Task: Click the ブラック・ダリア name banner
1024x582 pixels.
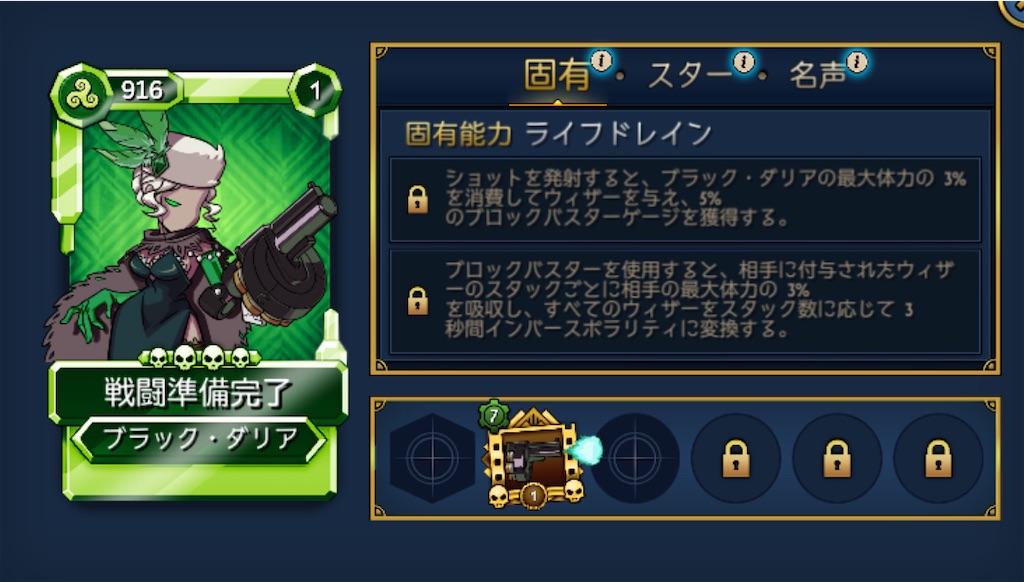Action: click(199, 440)
